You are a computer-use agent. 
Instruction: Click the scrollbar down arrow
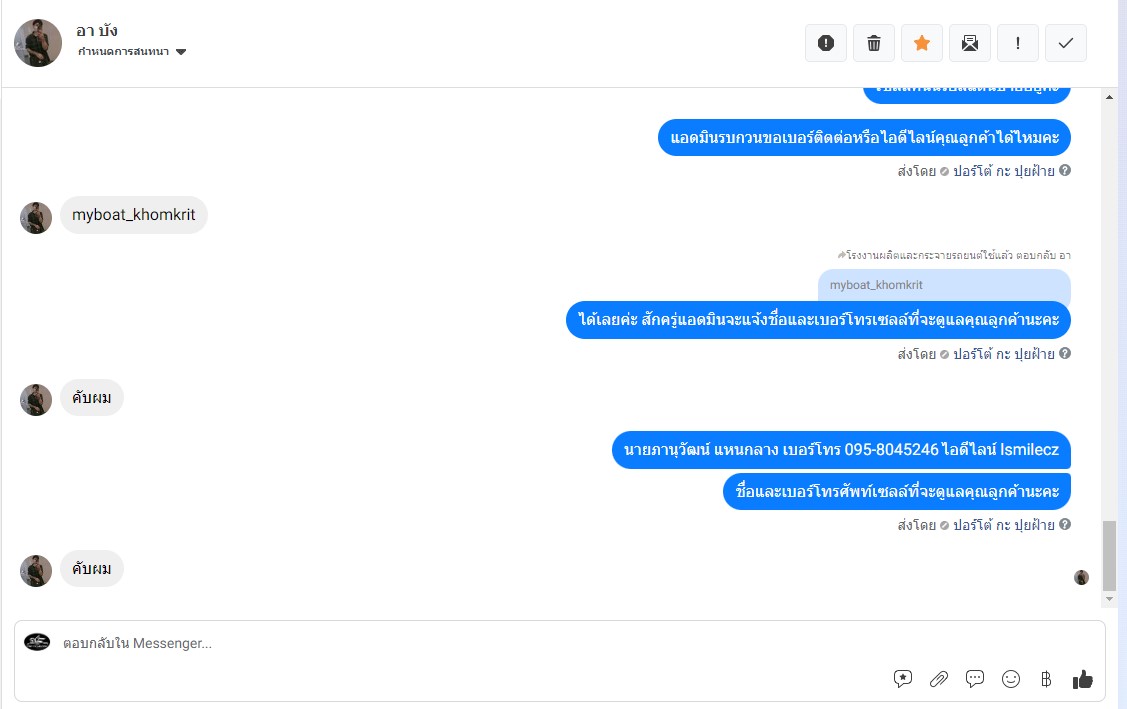(x=1110, y=599)
